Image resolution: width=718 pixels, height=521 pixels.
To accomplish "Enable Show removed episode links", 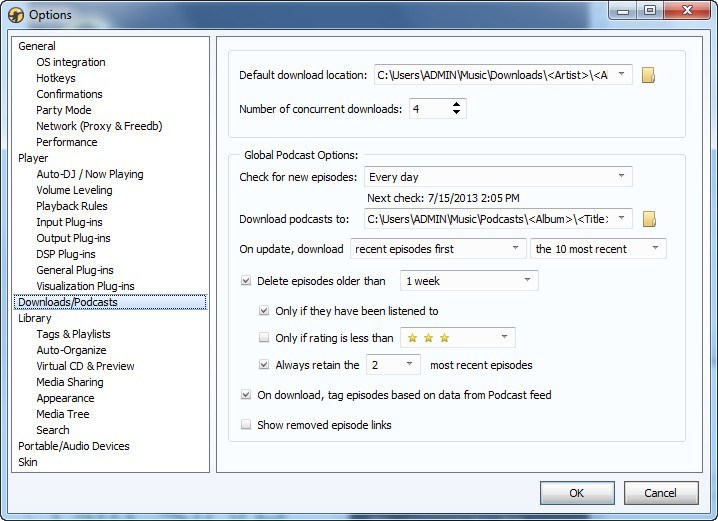I will (x=246, y=425).
